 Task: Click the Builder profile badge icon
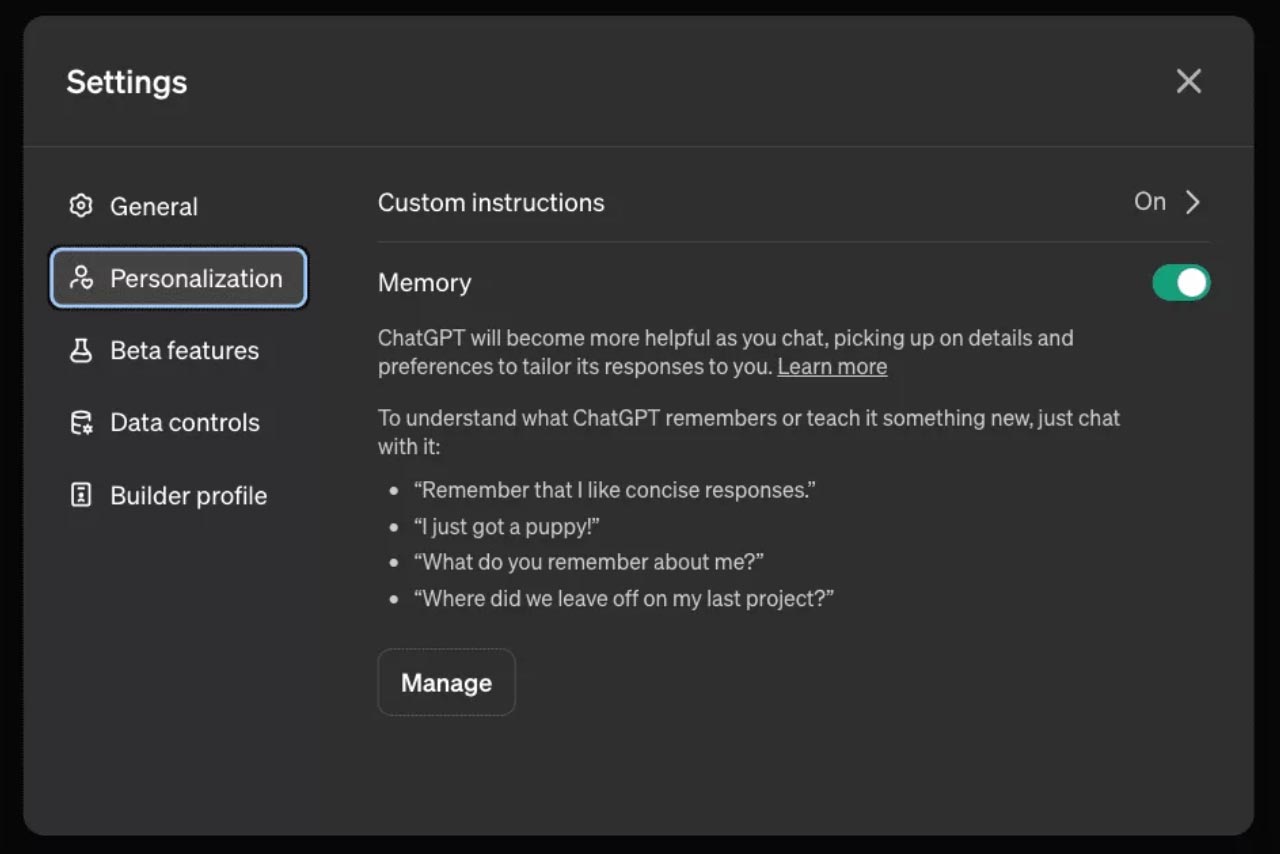(x=80, y=495)
